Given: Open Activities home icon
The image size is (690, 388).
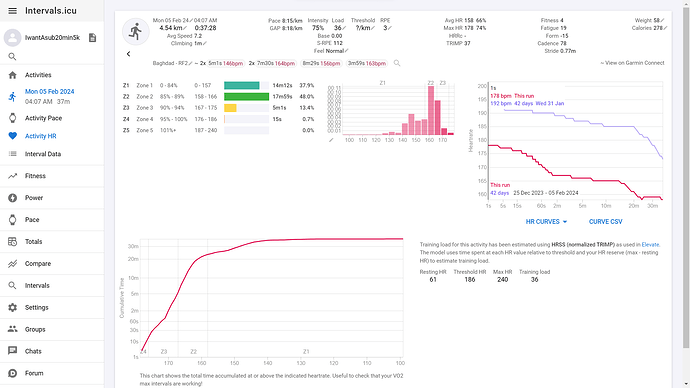Looking at the screenshot, I should pyautogui.click(x=12, y=75).
